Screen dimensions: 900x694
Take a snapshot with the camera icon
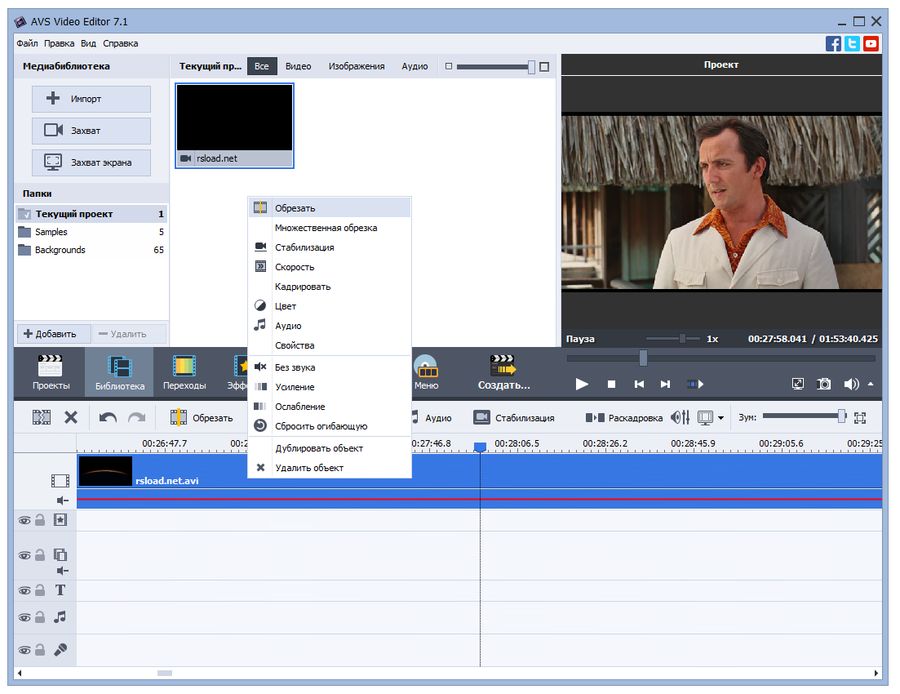824,384
